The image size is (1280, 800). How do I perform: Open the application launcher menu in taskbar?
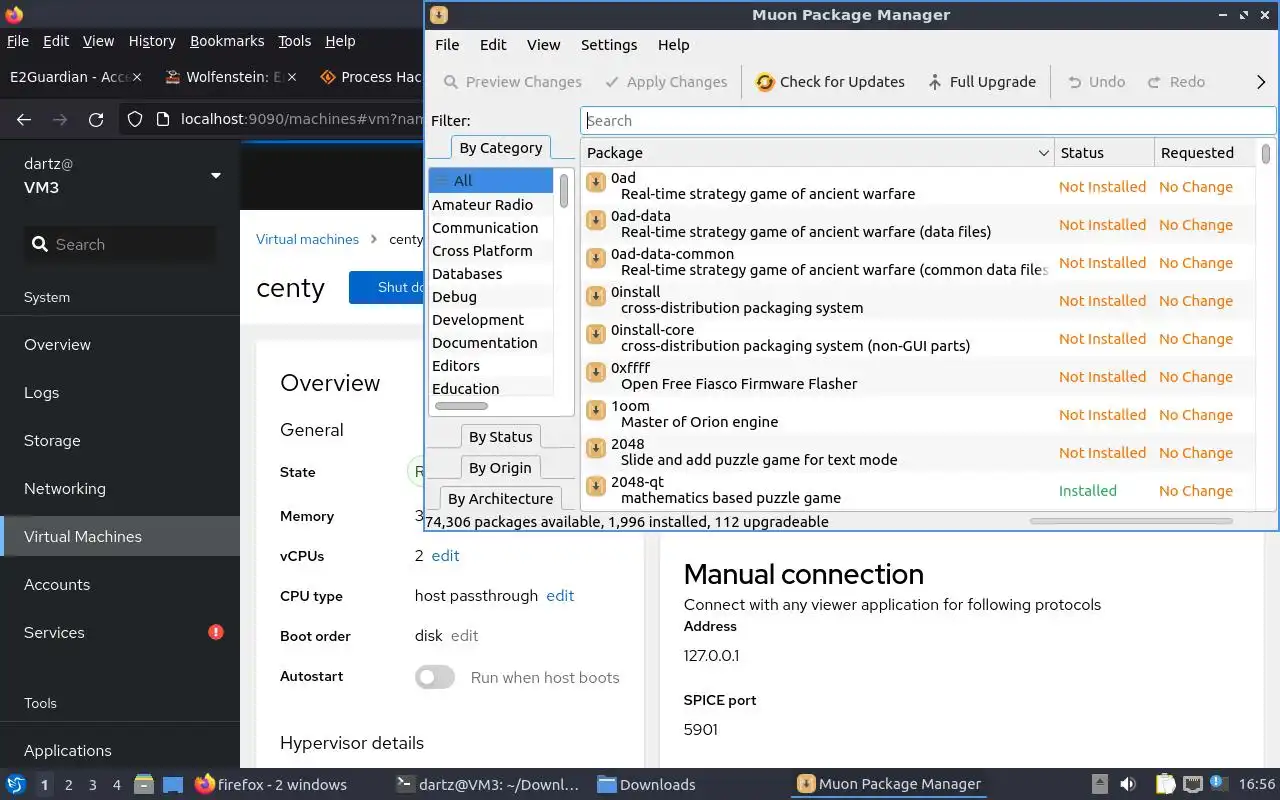click(x=16, y=785)
